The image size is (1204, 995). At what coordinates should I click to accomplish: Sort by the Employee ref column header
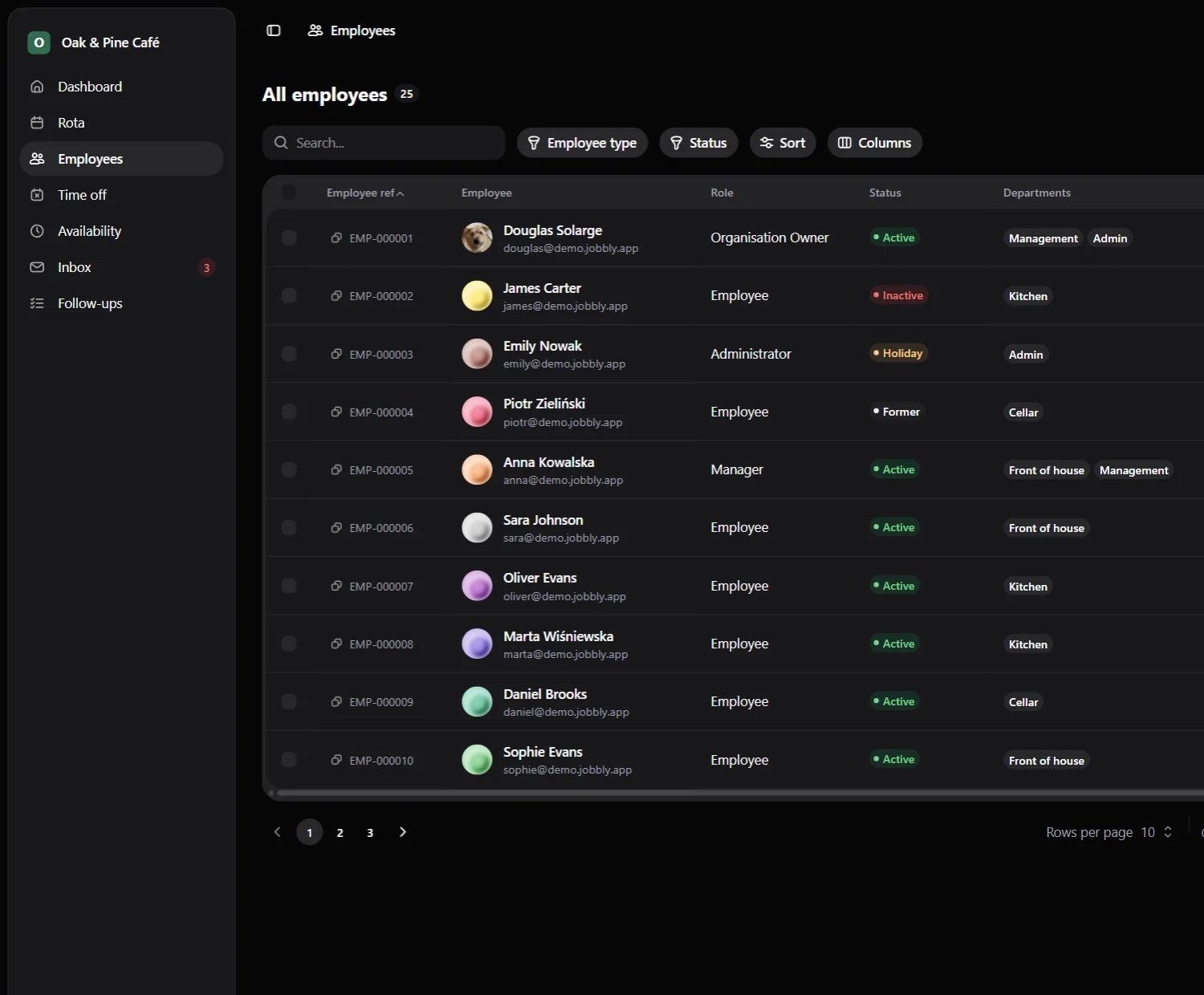coord(365,193)
